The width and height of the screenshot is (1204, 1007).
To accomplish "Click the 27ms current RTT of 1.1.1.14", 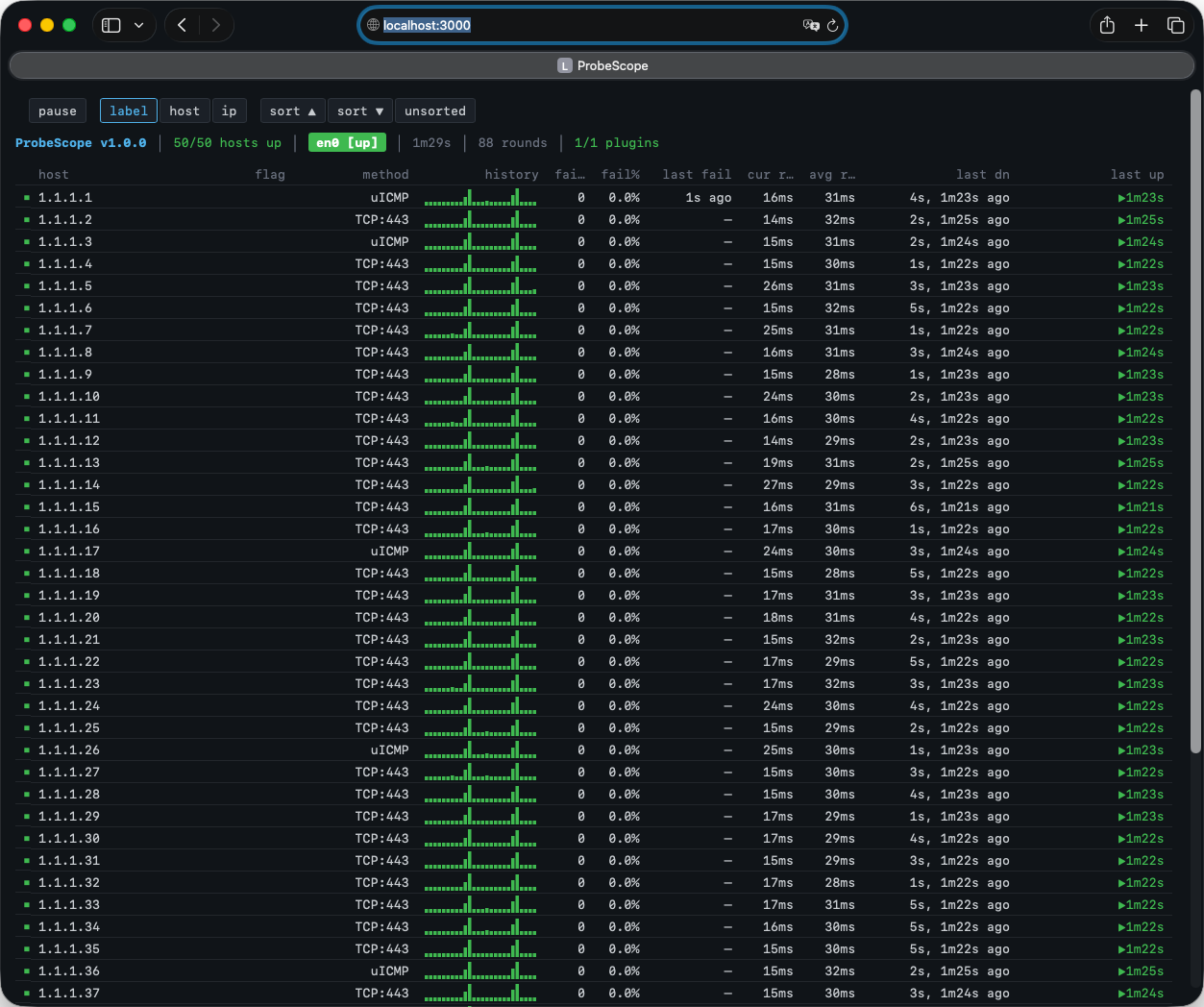I will pyautogui.click(x=777, y=484).
